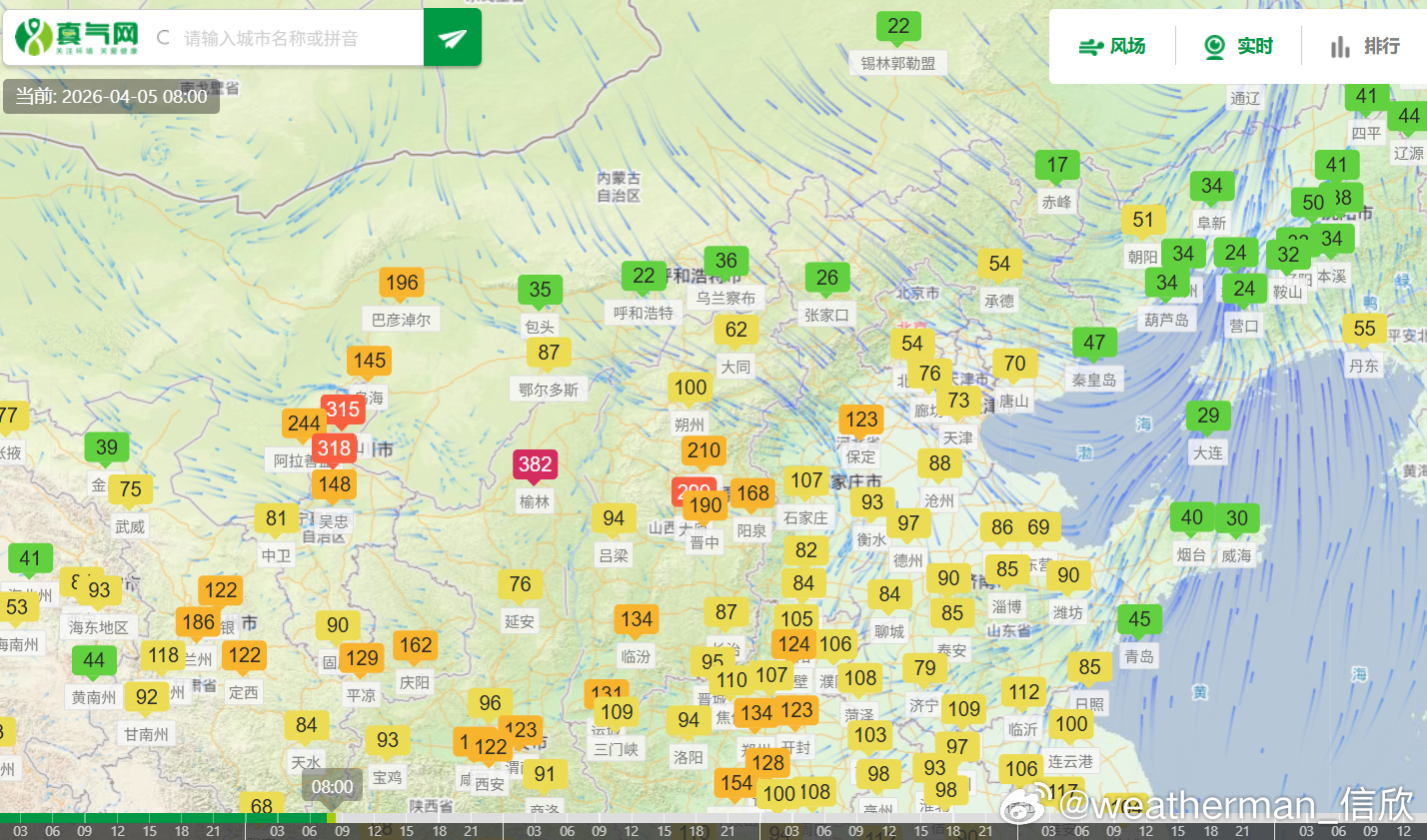Switch to the 风场 wind field view

1112,46
